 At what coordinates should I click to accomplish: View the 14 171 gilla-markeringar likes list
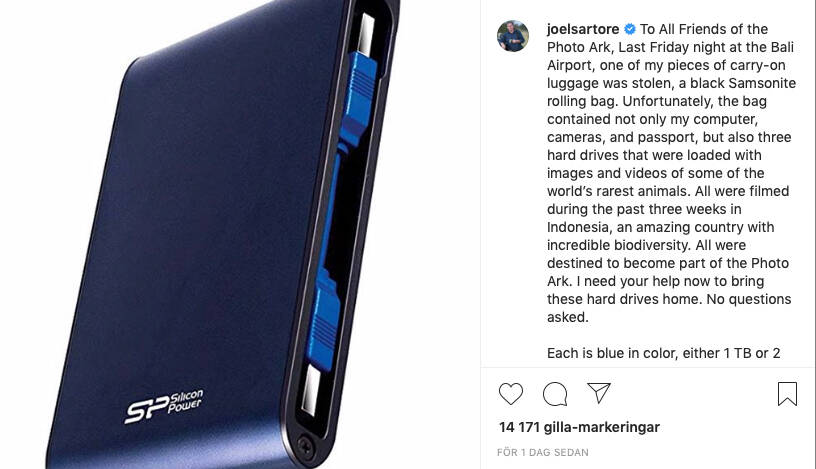(579, 427)
